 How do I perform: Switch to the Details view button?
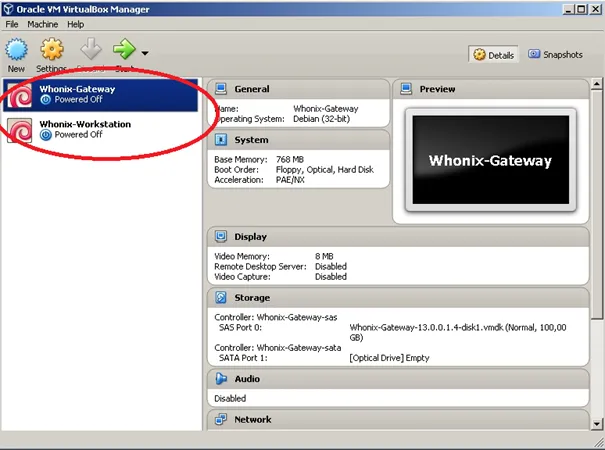click(493, 55)
